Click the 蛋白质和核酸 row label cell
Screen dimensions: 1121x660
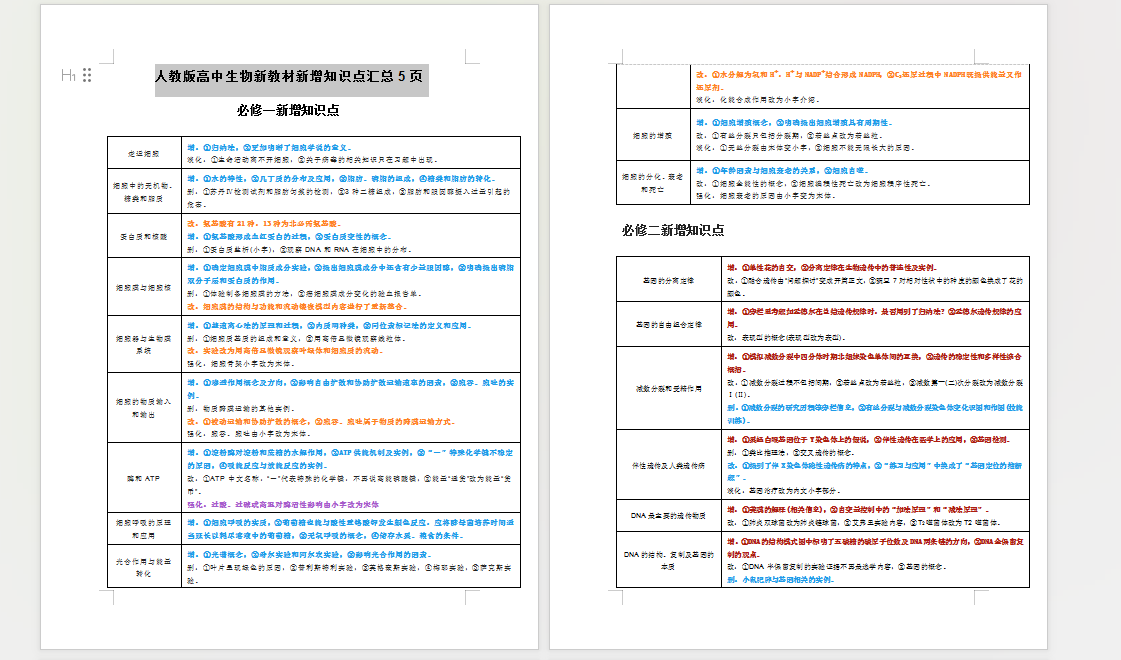coord(144,236)
